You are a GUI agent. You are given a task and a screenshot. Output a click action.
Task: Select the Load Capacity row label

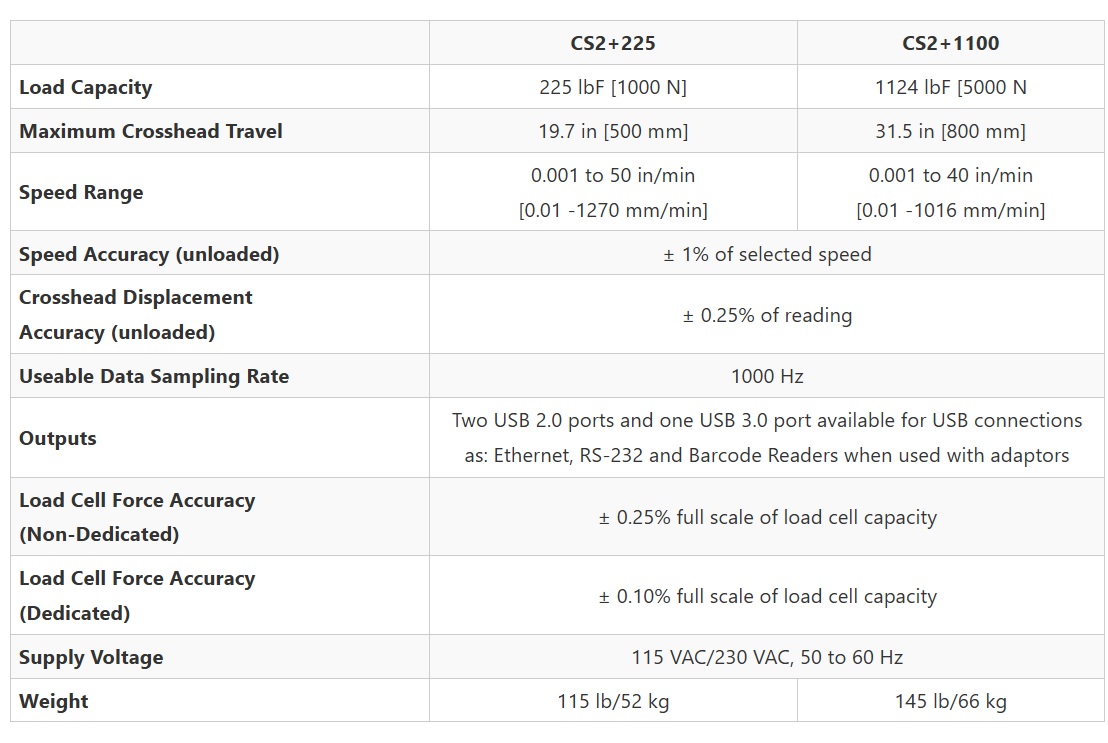(86, 87)
